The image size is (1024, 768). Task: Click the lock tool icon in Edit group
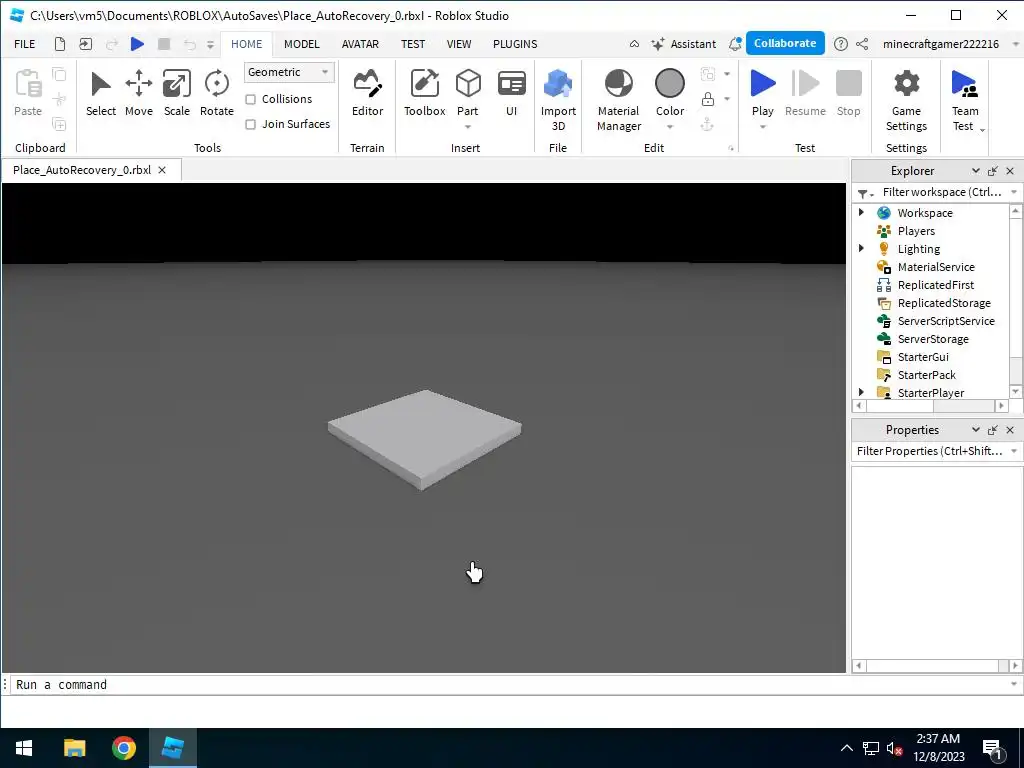tap(707, 99)
